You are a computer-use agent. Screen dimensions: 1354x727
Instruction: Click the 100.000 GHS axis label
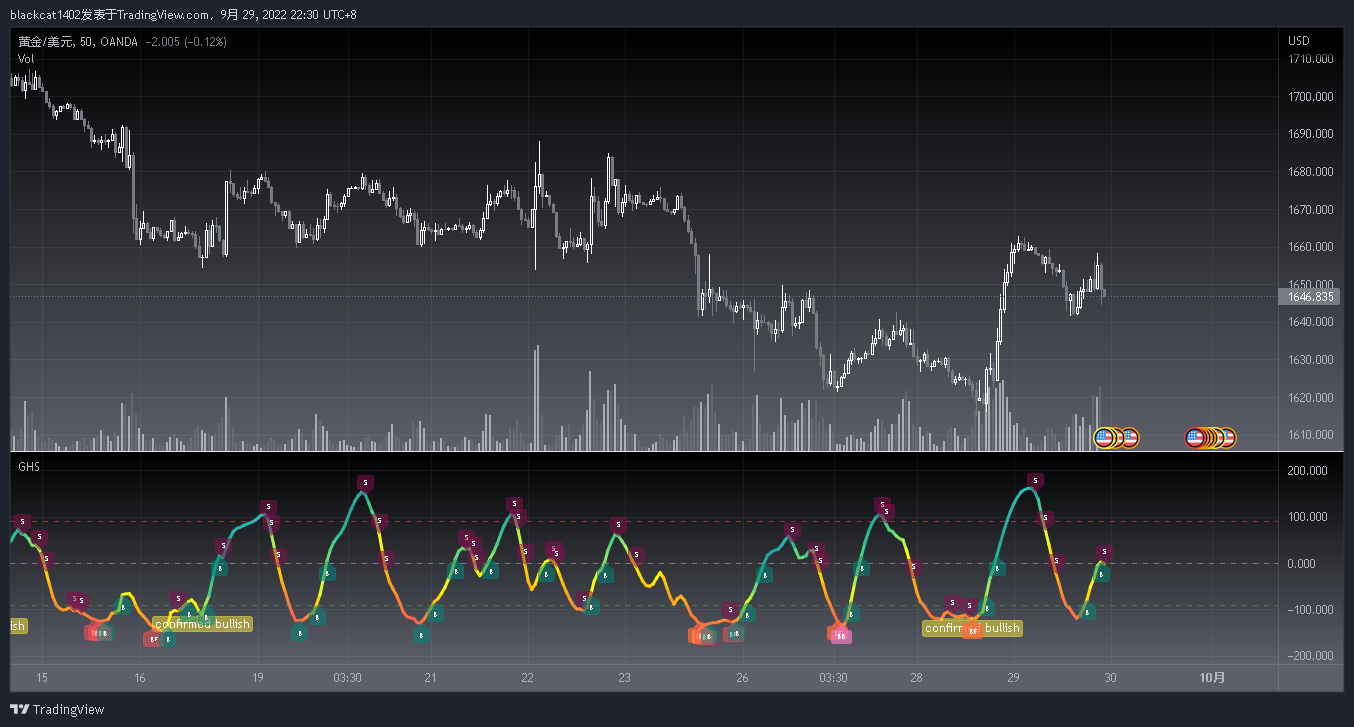click(1309, 517)
